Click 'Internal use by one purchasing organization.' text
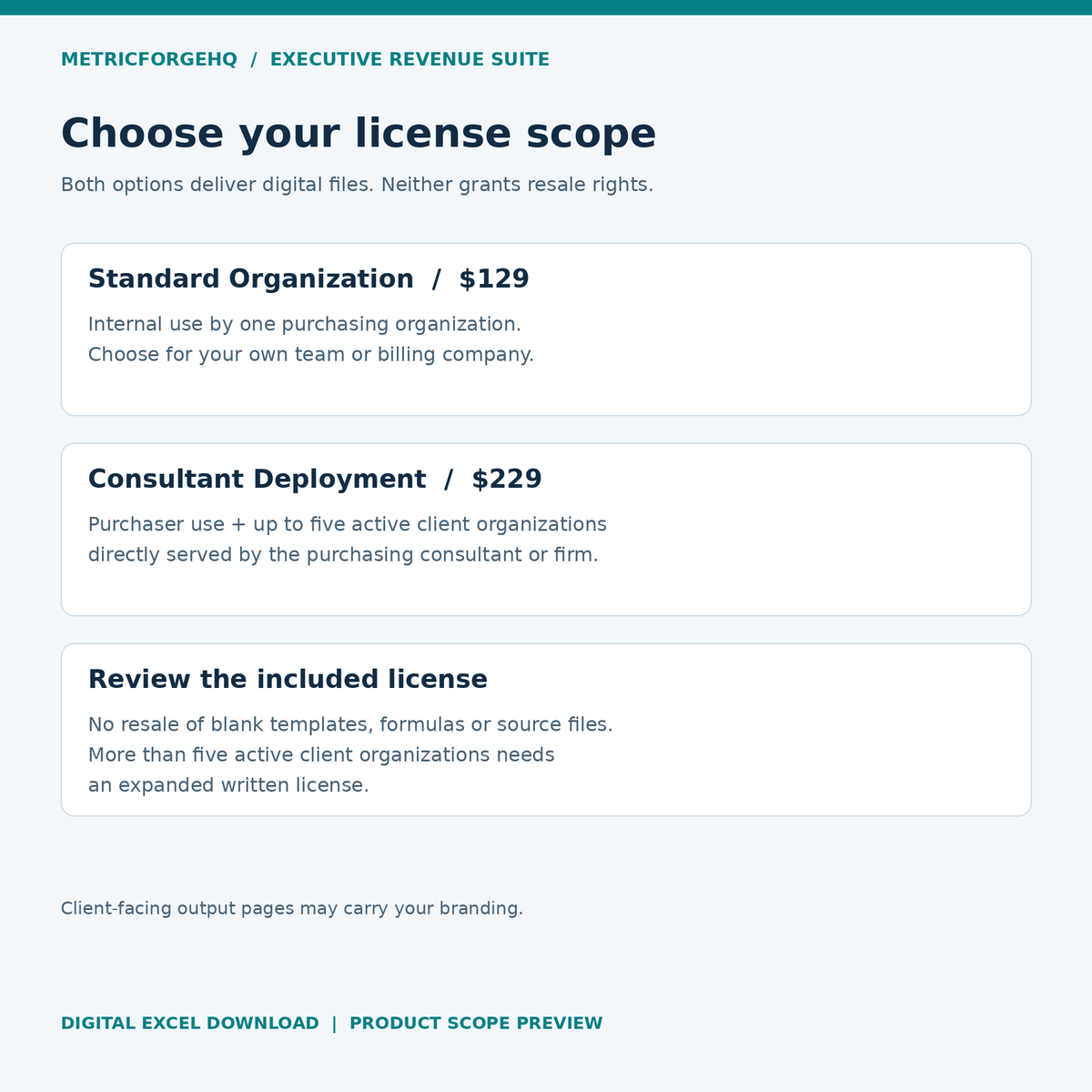 [305, 325]
